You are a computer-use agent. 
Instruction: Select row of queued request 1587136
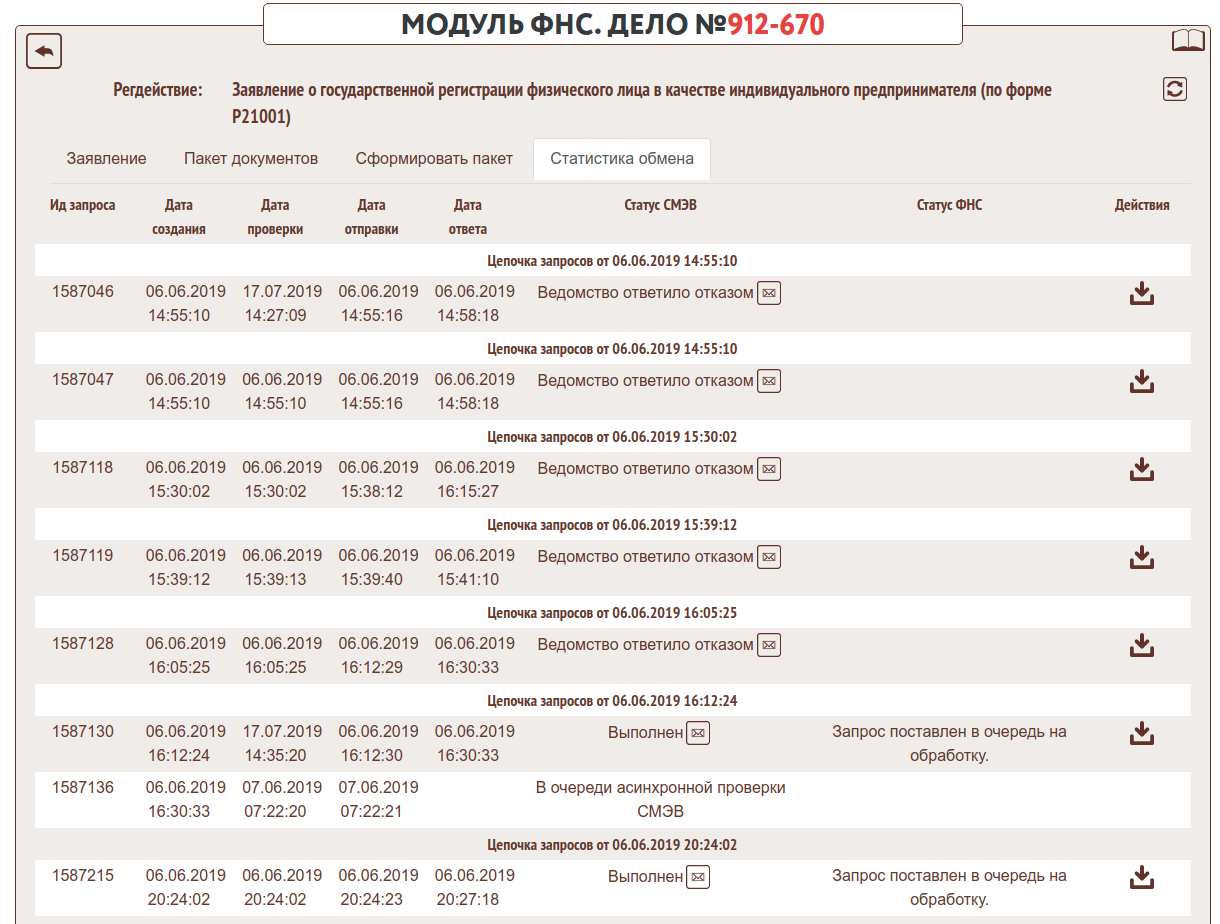click(83, 788)
